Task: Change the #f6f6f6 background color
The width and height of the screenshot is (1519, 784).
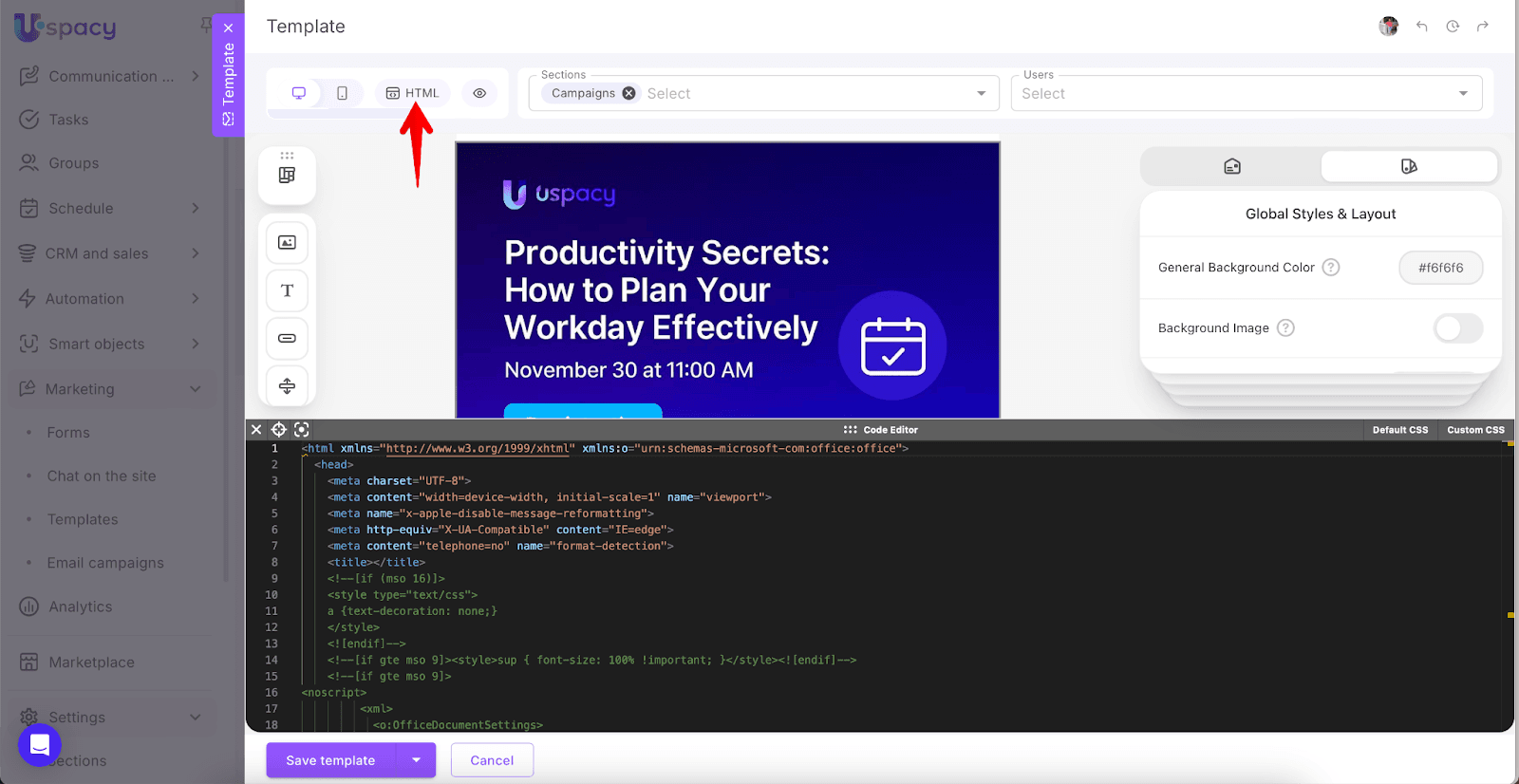Action: tap(1440, 268)
